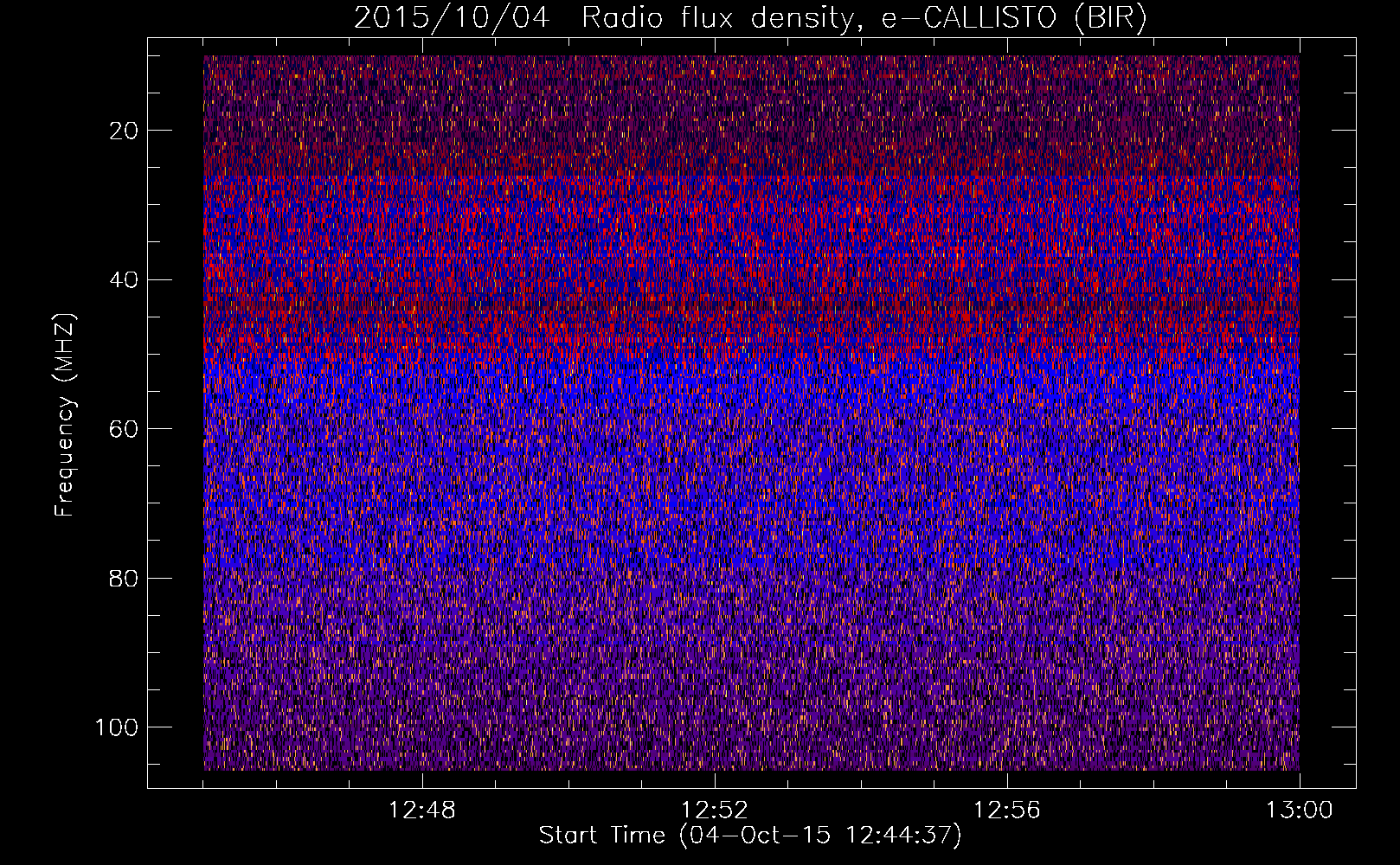Click the frequency tick label '60'
The width and height of the screenshot is (1400, 865).
click(x=125, y=429)
